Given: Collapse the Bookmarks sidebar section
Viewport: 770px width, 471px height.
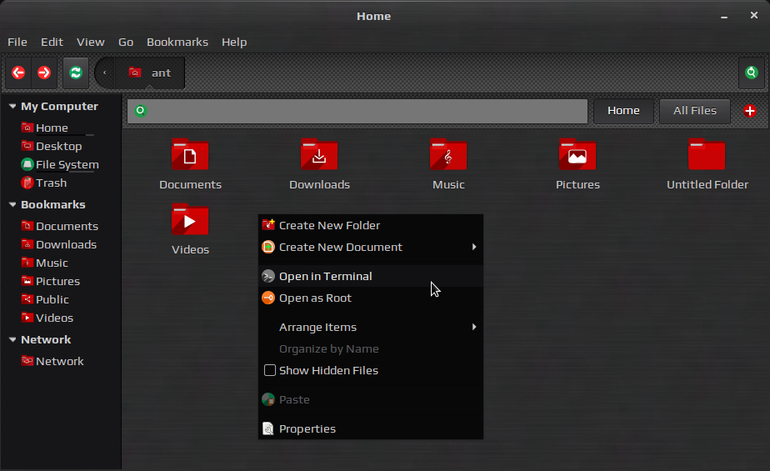Looking at the screenshot, I should point(13,204).
